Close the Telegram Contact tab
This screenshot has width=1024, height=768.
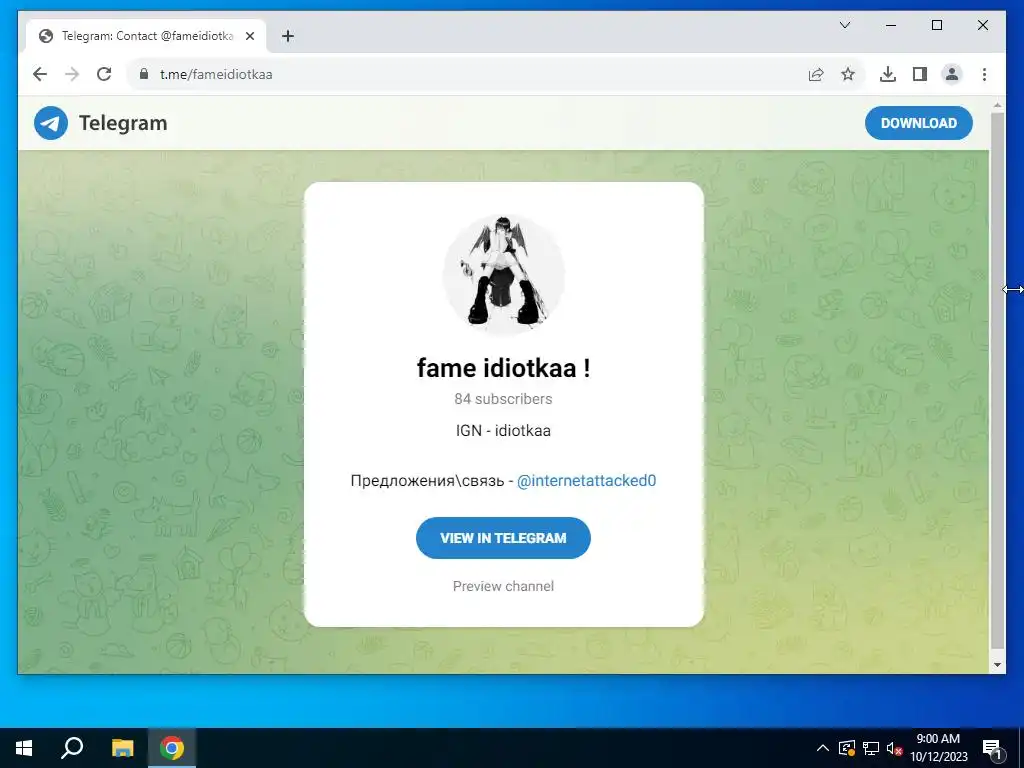point(249,36)
